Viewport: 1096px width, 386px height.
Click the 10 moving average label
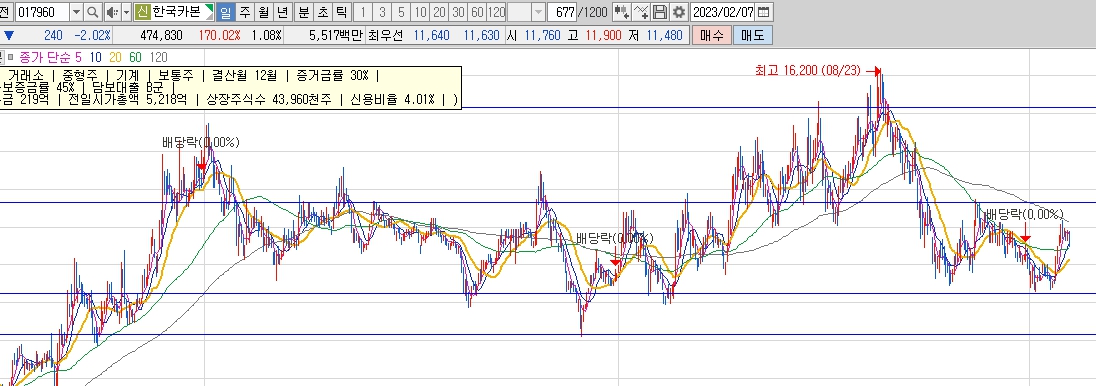click(x=95, y=57)
